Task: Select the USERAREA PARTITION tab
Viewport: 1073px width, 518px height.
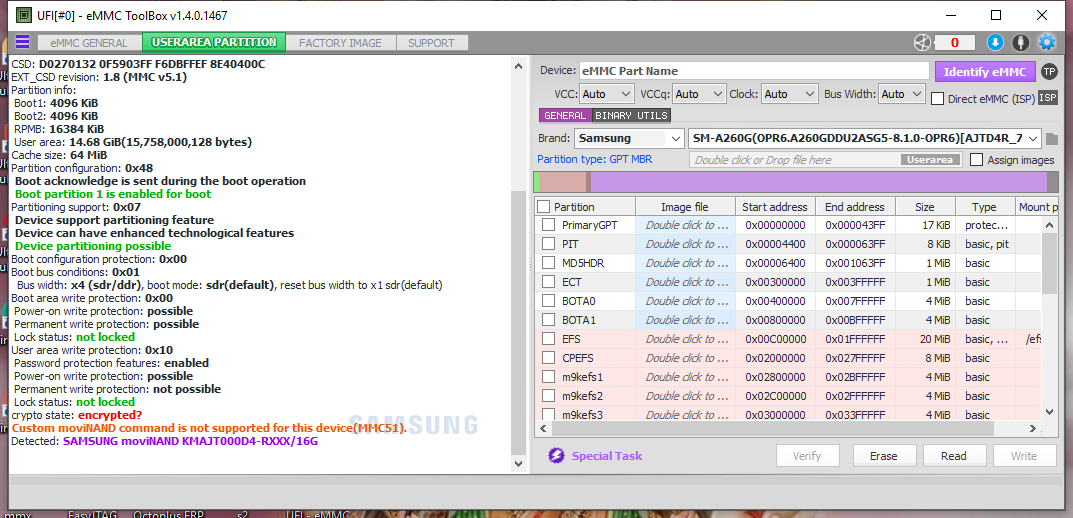Action: (x=214, y=42)
